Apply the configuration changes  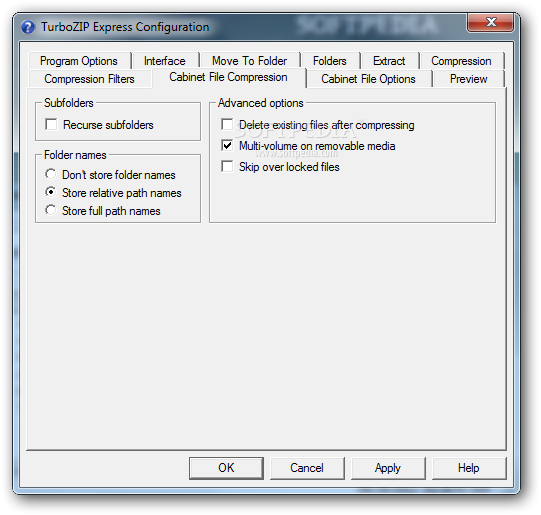click(388, 468)
